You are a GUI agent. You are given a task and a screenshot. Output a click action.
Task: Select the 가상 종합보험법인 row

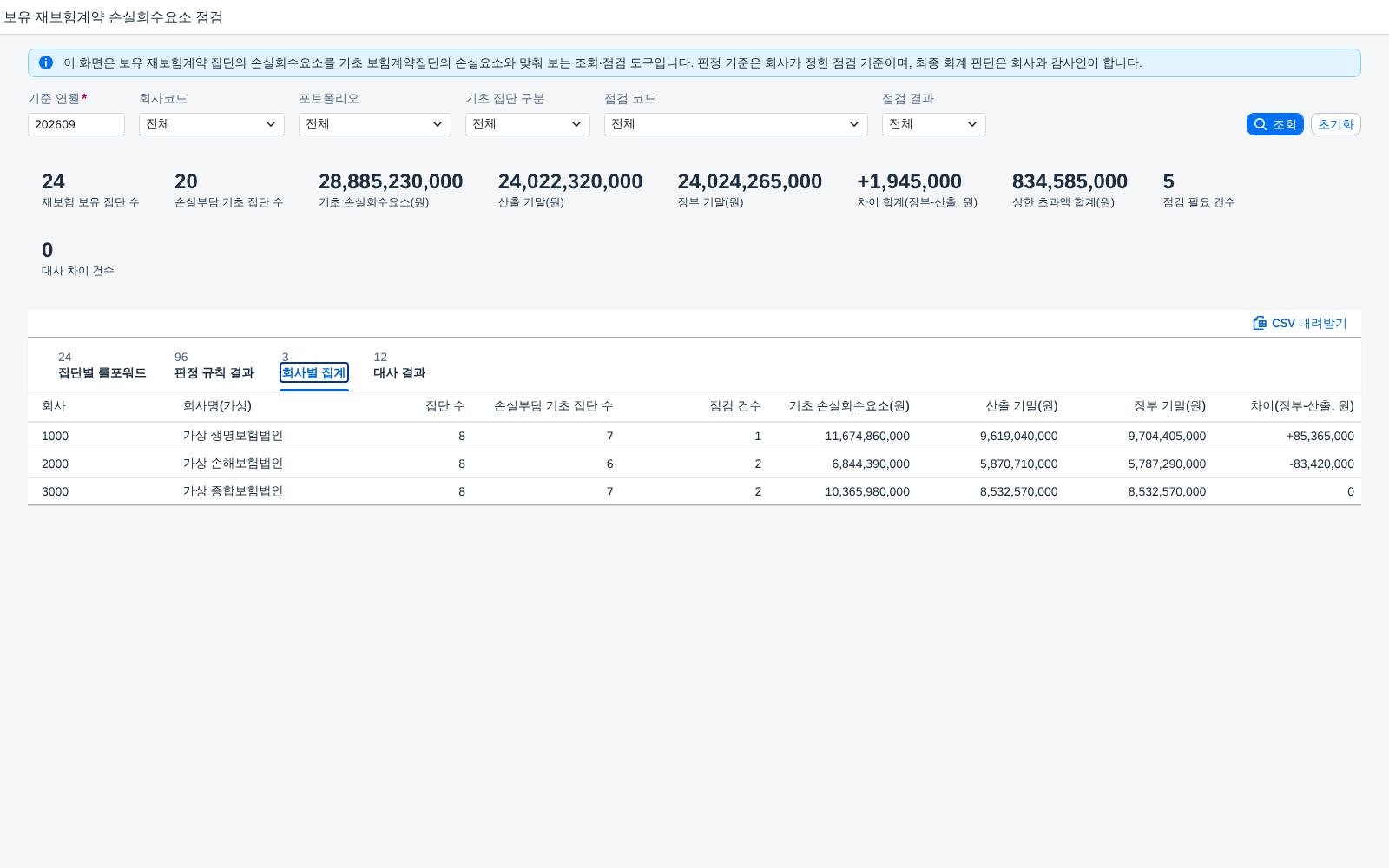694,491
